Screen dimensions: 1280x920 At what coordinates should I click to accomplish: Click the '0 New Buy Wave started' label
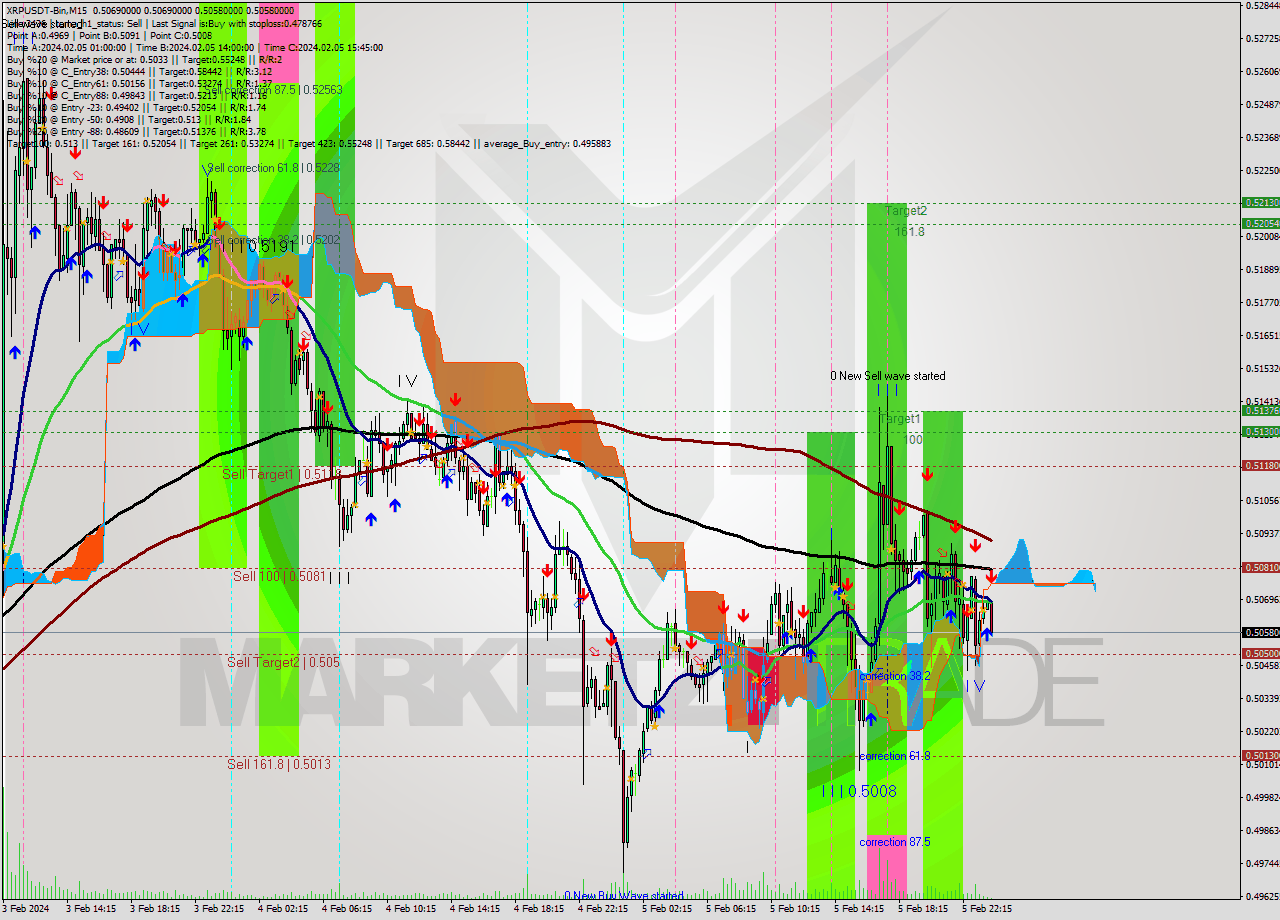[624, 896]
